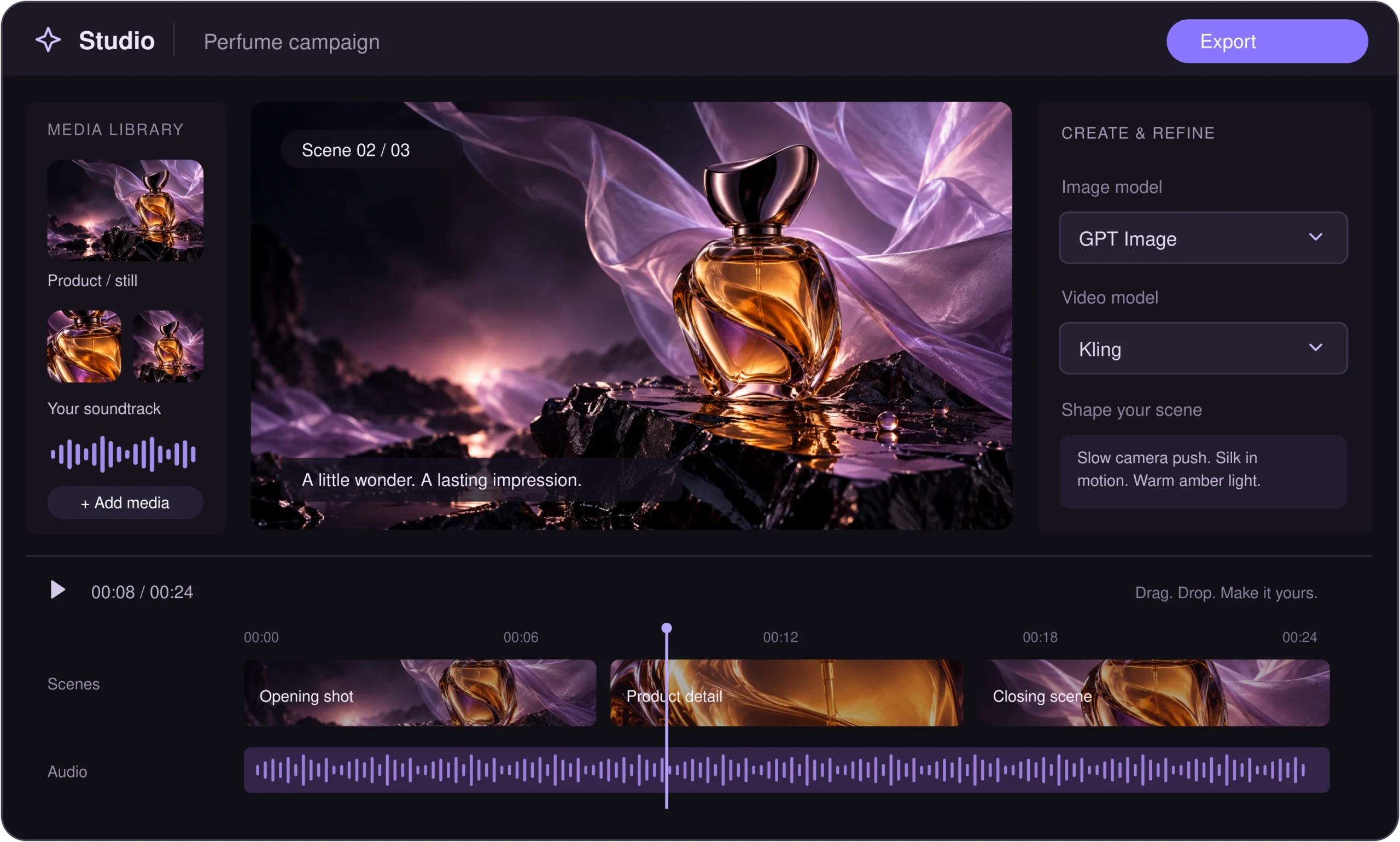The height and width of the screenshot is (842, 1400).
Task: Click the timeline playhead handle
Action: tap(666, 628)
